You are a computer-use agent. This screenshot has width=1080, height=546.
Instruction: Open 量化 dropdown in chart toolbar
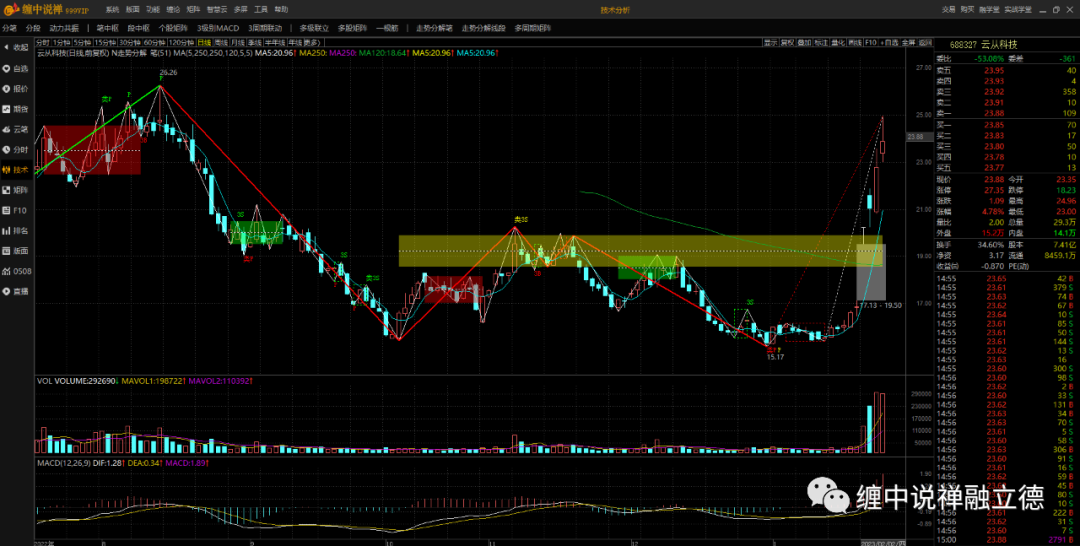click(838, 43)
